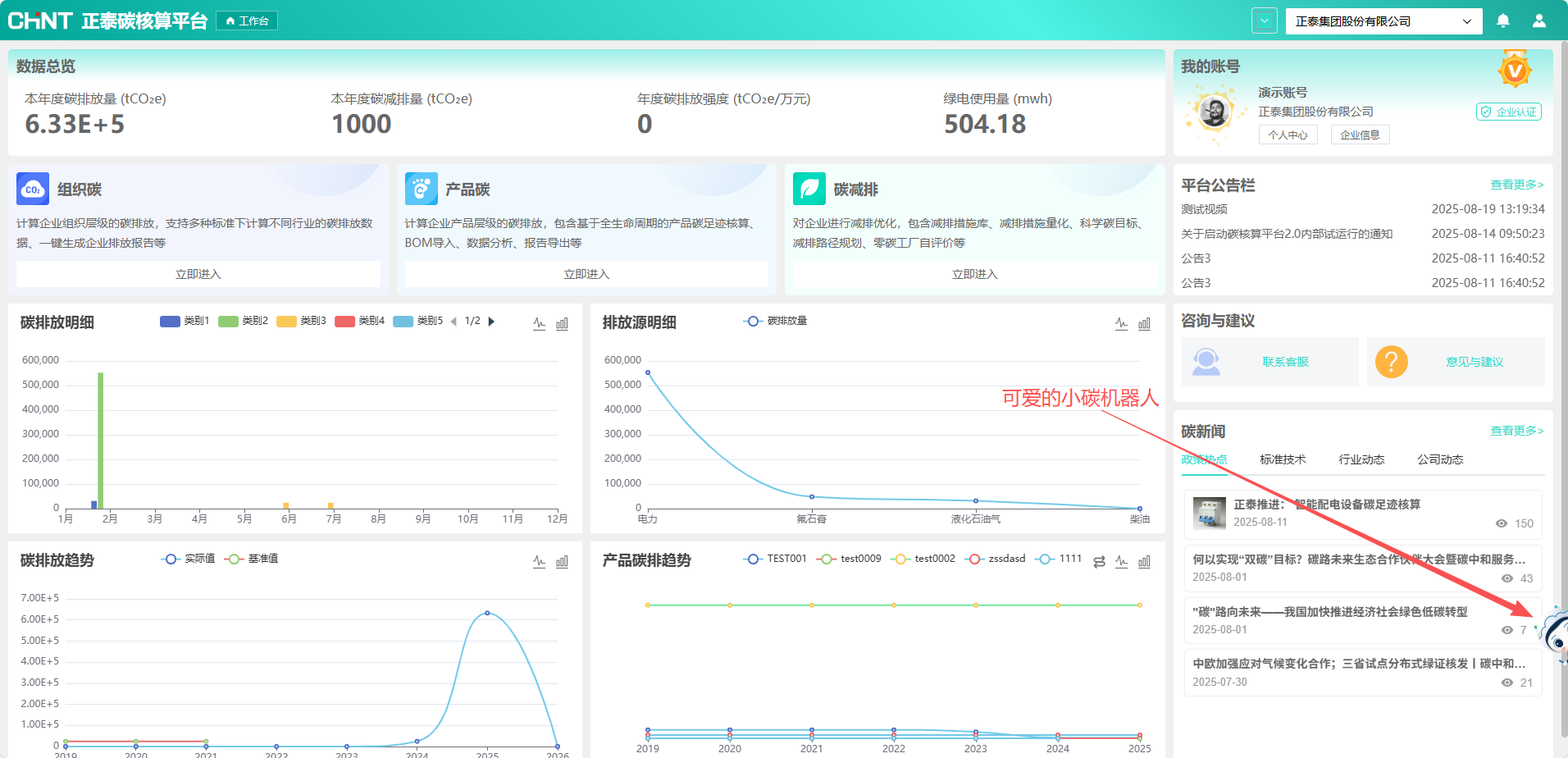
Task: Click the orange question mark icon
Action: pos(1391,362)
